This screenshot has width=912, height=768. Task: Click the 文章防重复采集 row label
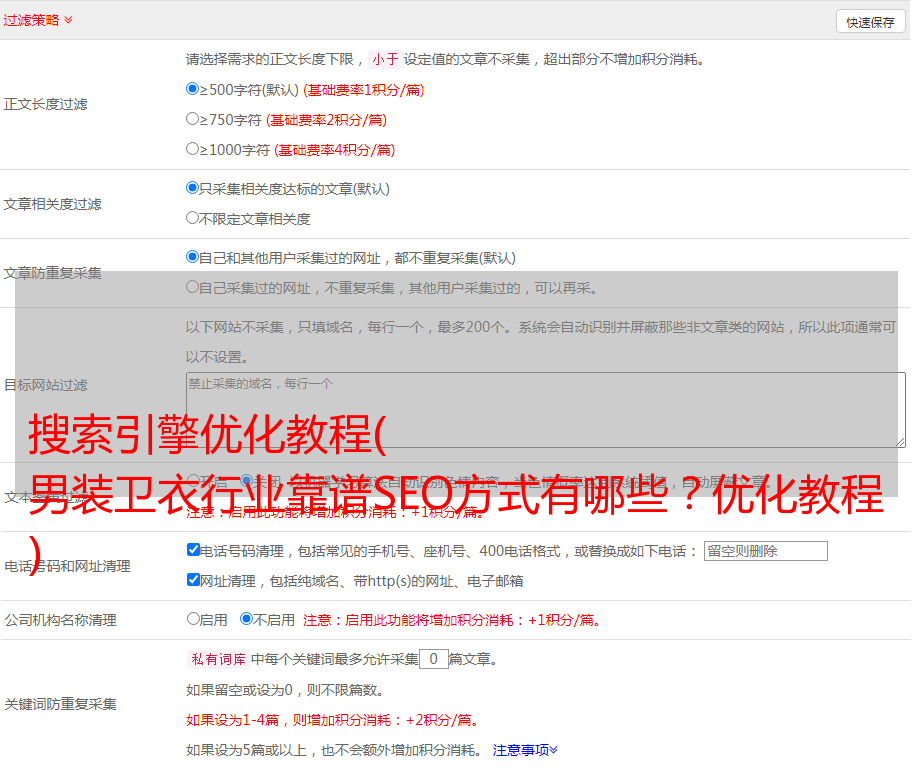(52, 273)
